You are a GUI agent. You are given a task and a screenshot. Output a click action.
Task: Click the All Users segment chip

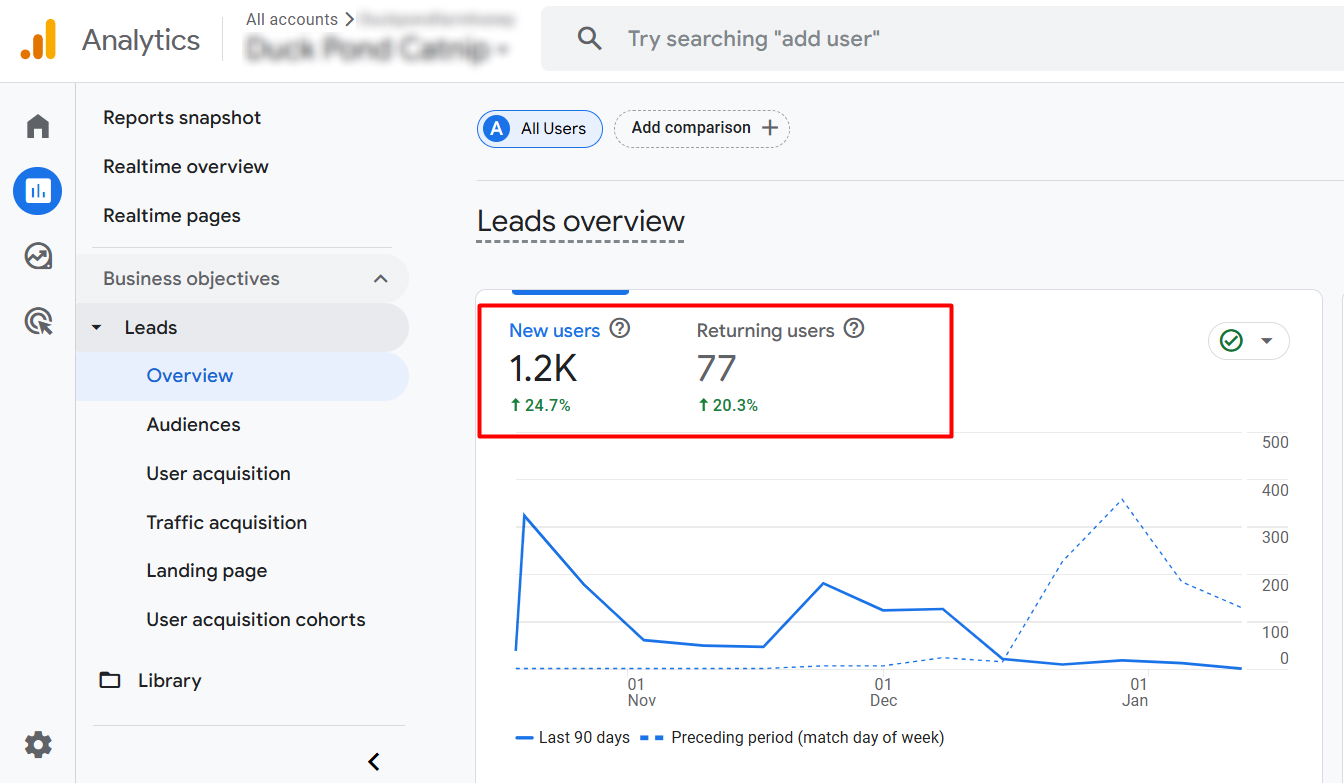pyautogui.click(x=539, y=128)
